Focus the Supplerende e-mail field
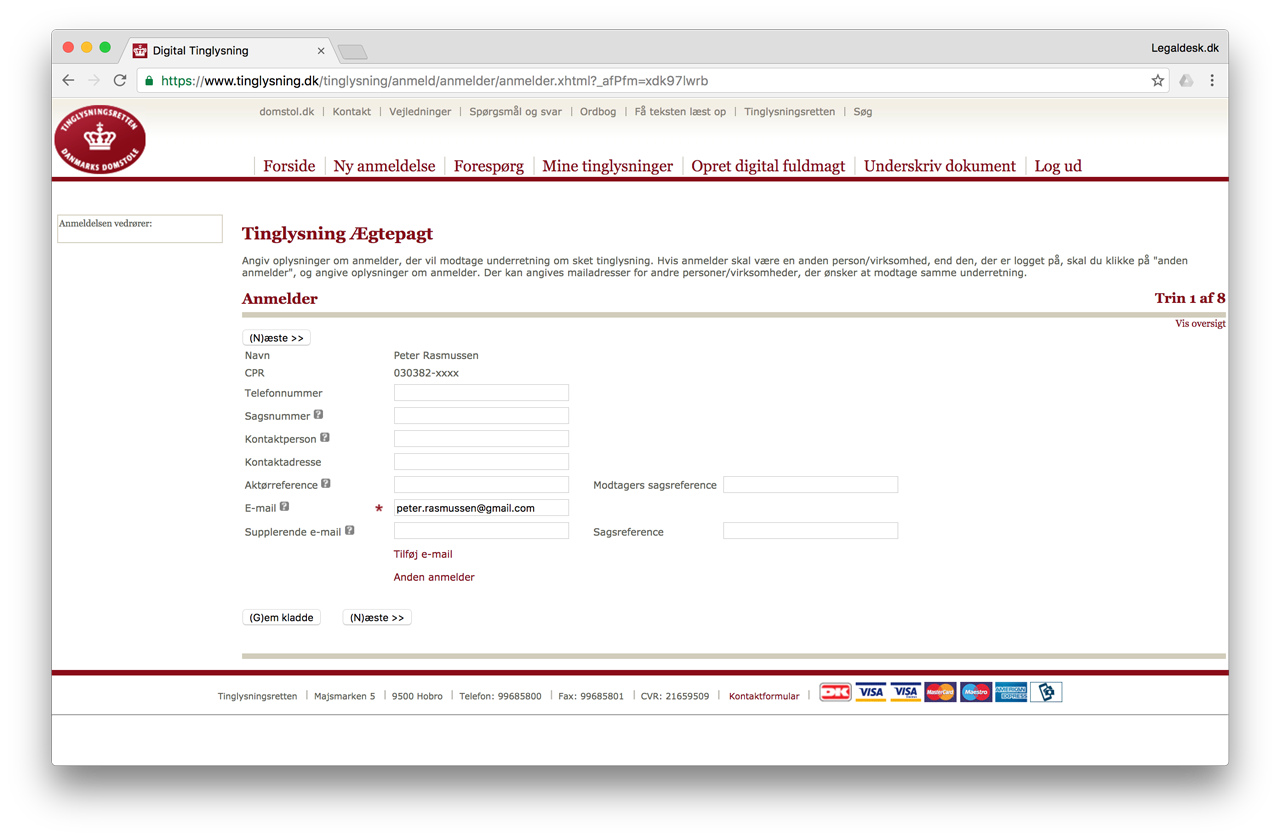Image resolution: width=1280 pixels, height=839 pixels. click(481, 531)
